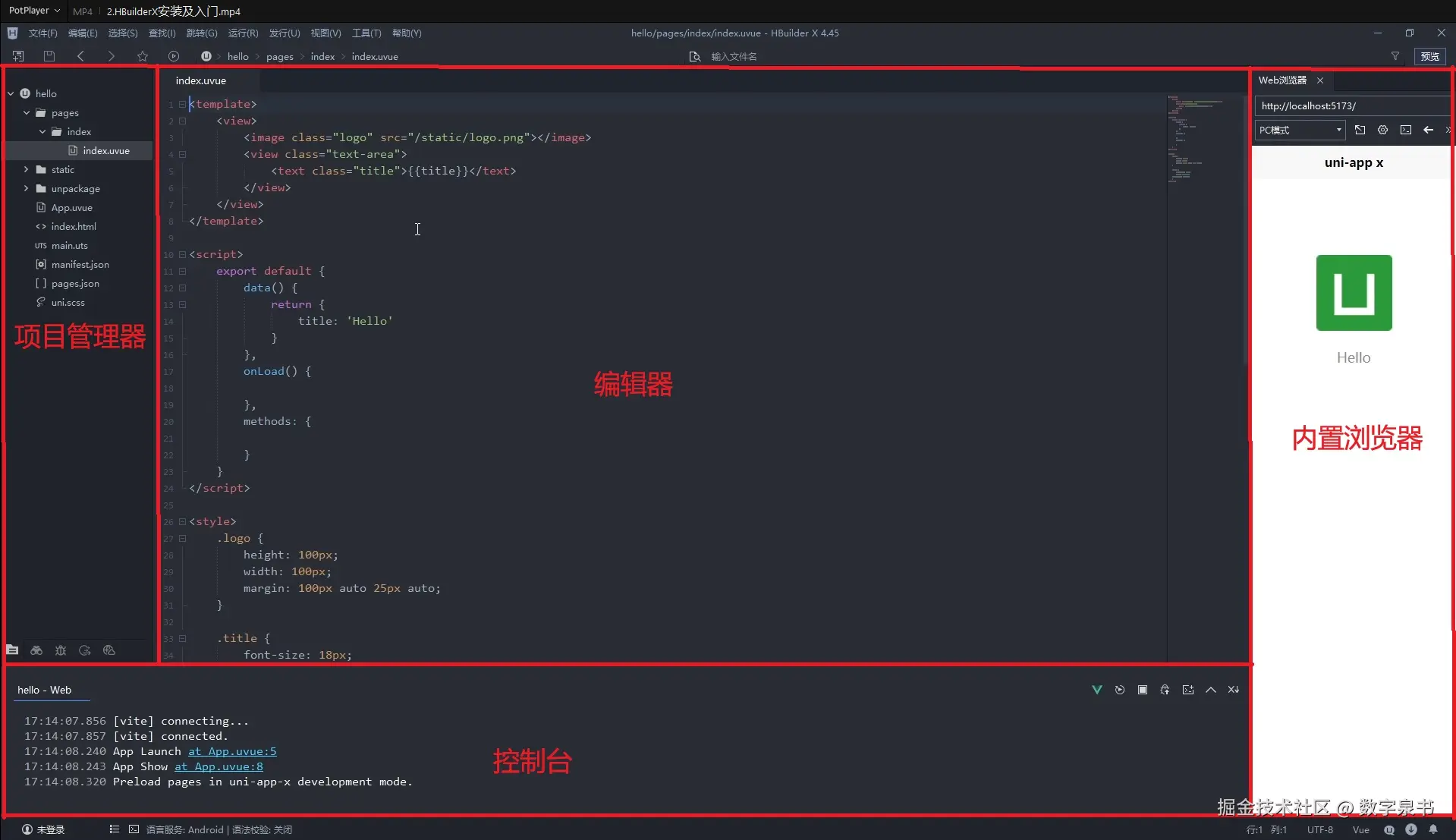
Task: Open browser settings gear icon
Action: point(1383,130)
